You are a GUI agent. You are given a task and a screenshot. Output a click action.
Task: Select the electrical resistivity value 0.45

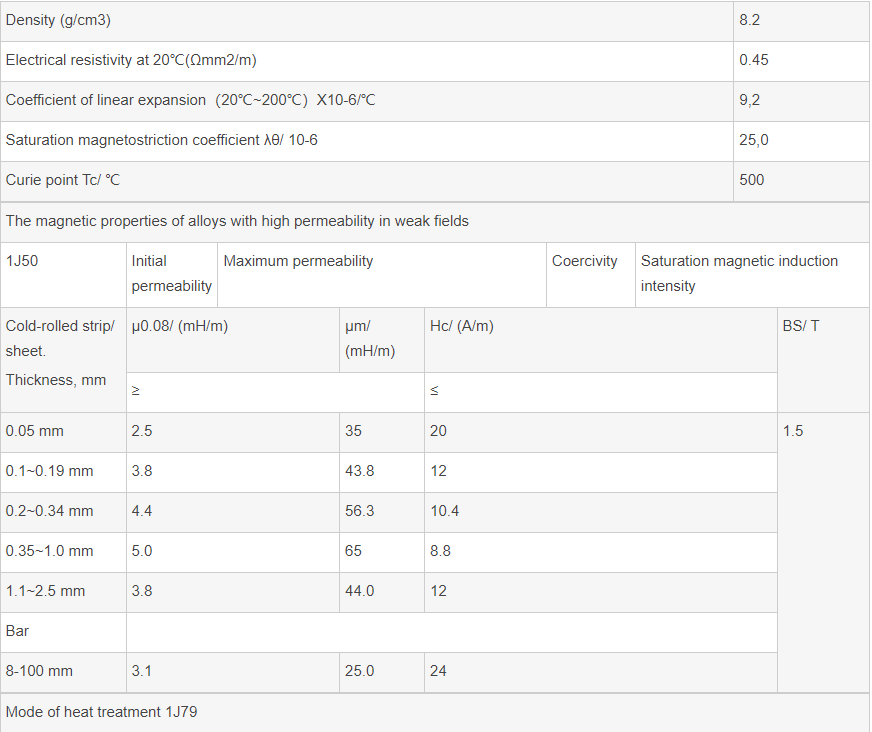tap(754, 60)
